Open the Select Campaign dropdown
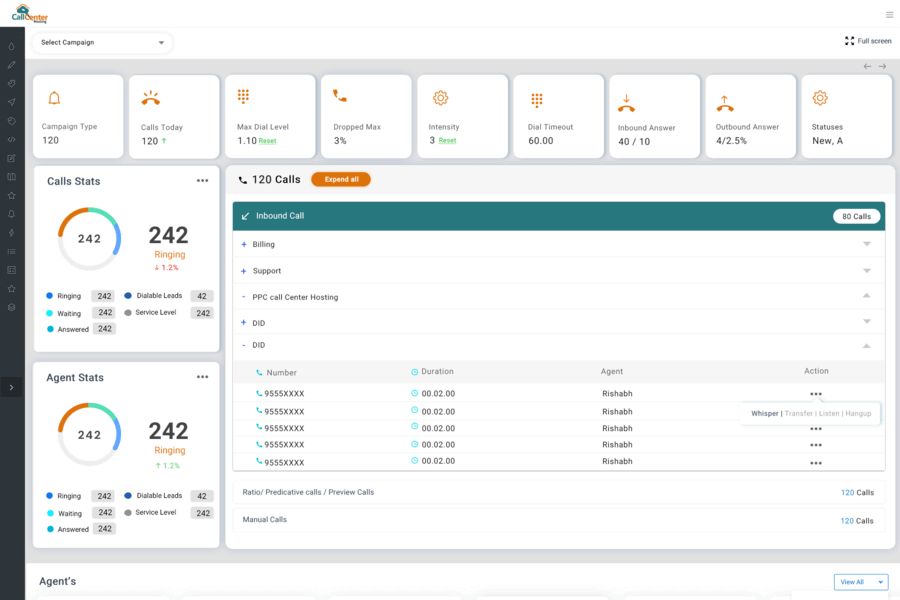The height and width of the screenshot is (600, 900). (x=100, y=43)
